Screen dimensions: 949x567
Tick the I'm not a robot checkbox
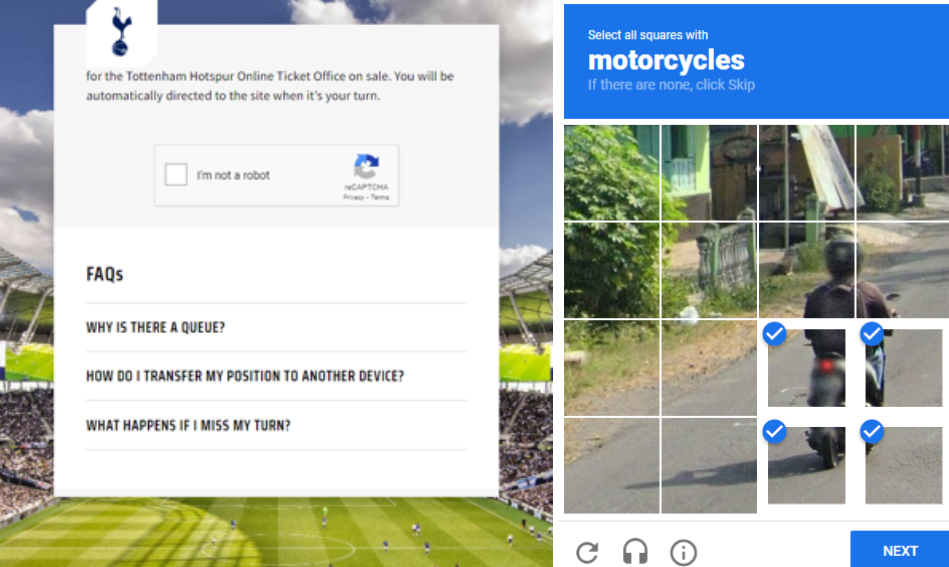pos(176,175)
